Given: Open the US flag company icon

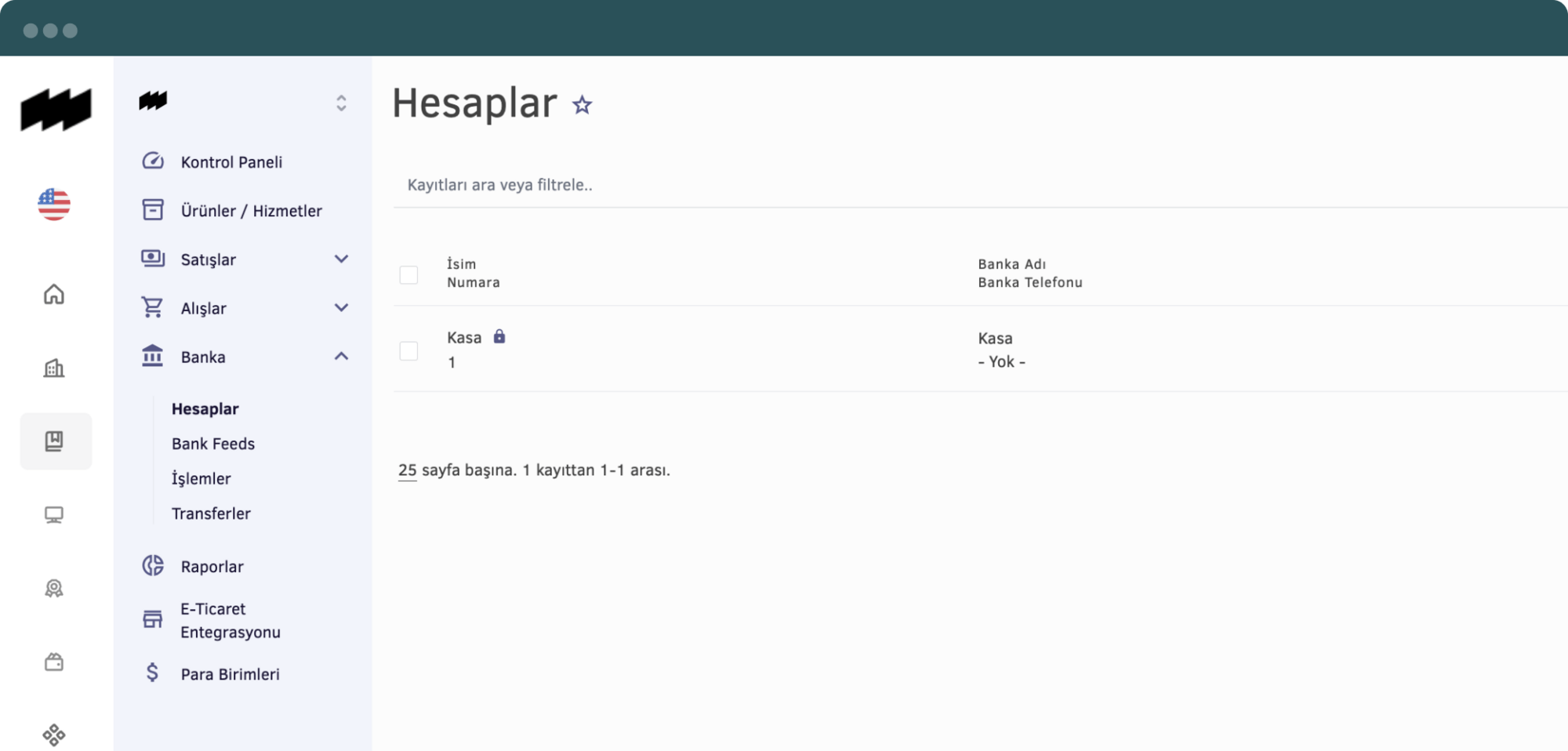Looking at the screenshot, I should (x=54, y=204).
